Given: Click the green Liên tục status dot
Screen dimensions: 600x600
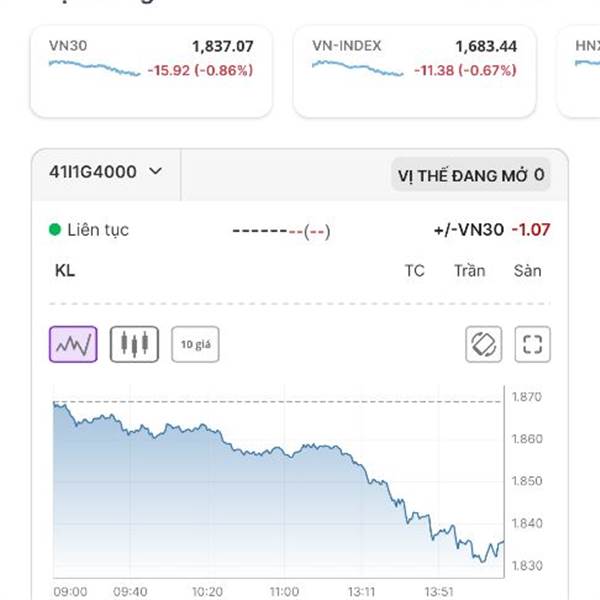Looking at the screenshot, I should (55, 230).
